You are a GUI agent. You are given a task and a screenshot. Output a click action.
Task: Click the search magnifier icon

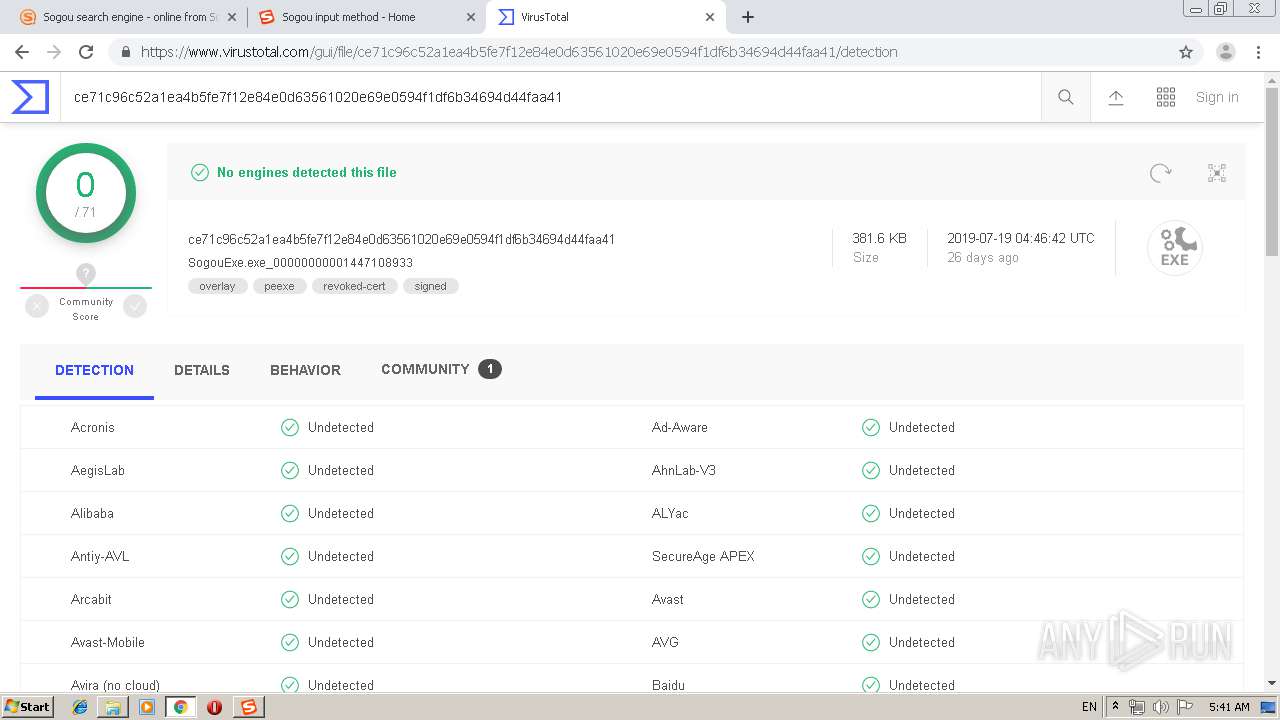1066,97
